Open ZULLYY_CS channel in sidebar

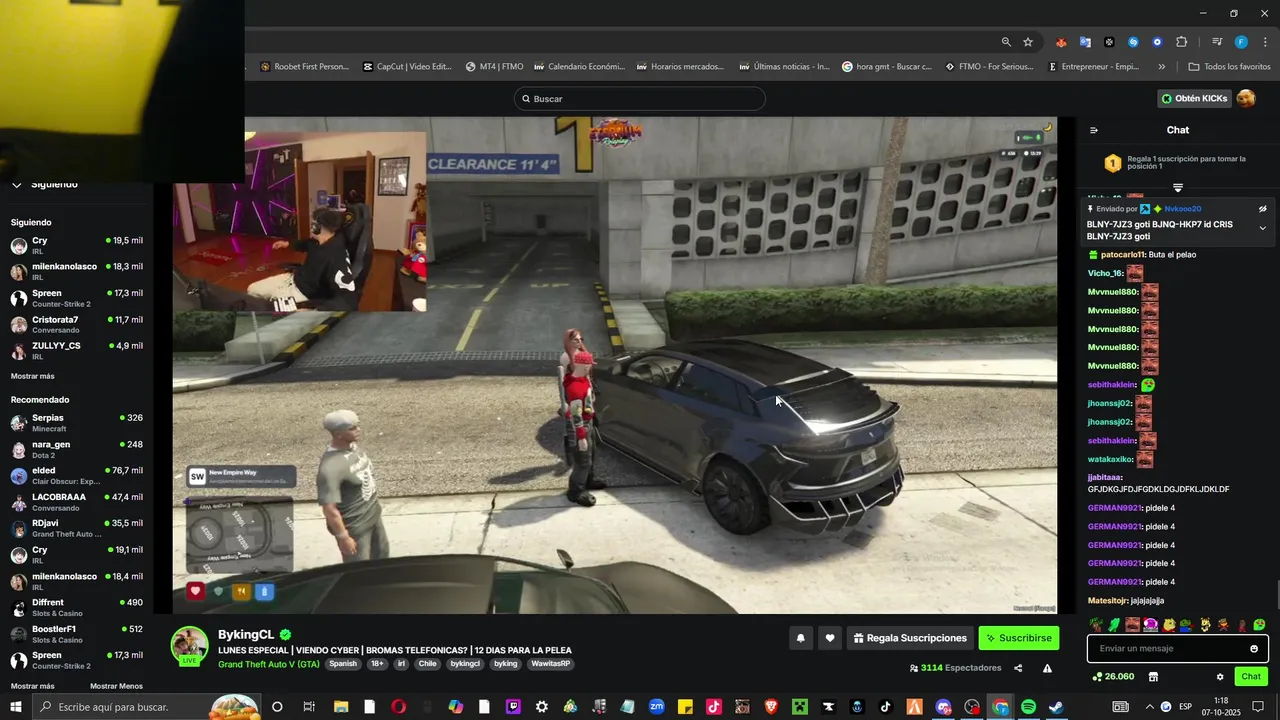pyautogui.click(x=77, y=350)
